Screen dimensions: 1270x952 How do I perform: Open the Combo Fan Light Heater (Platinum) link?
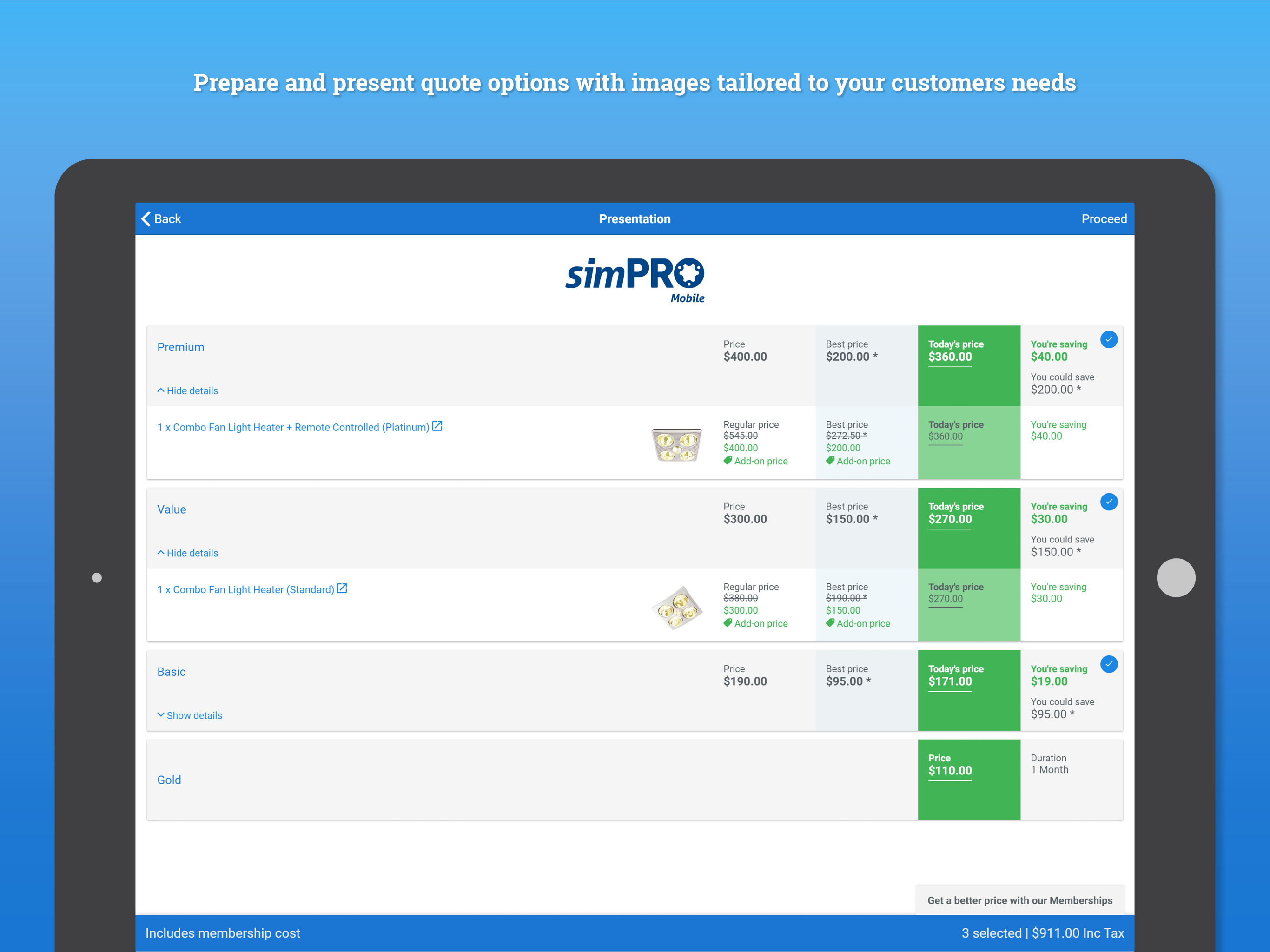click(x=293, y=427)
